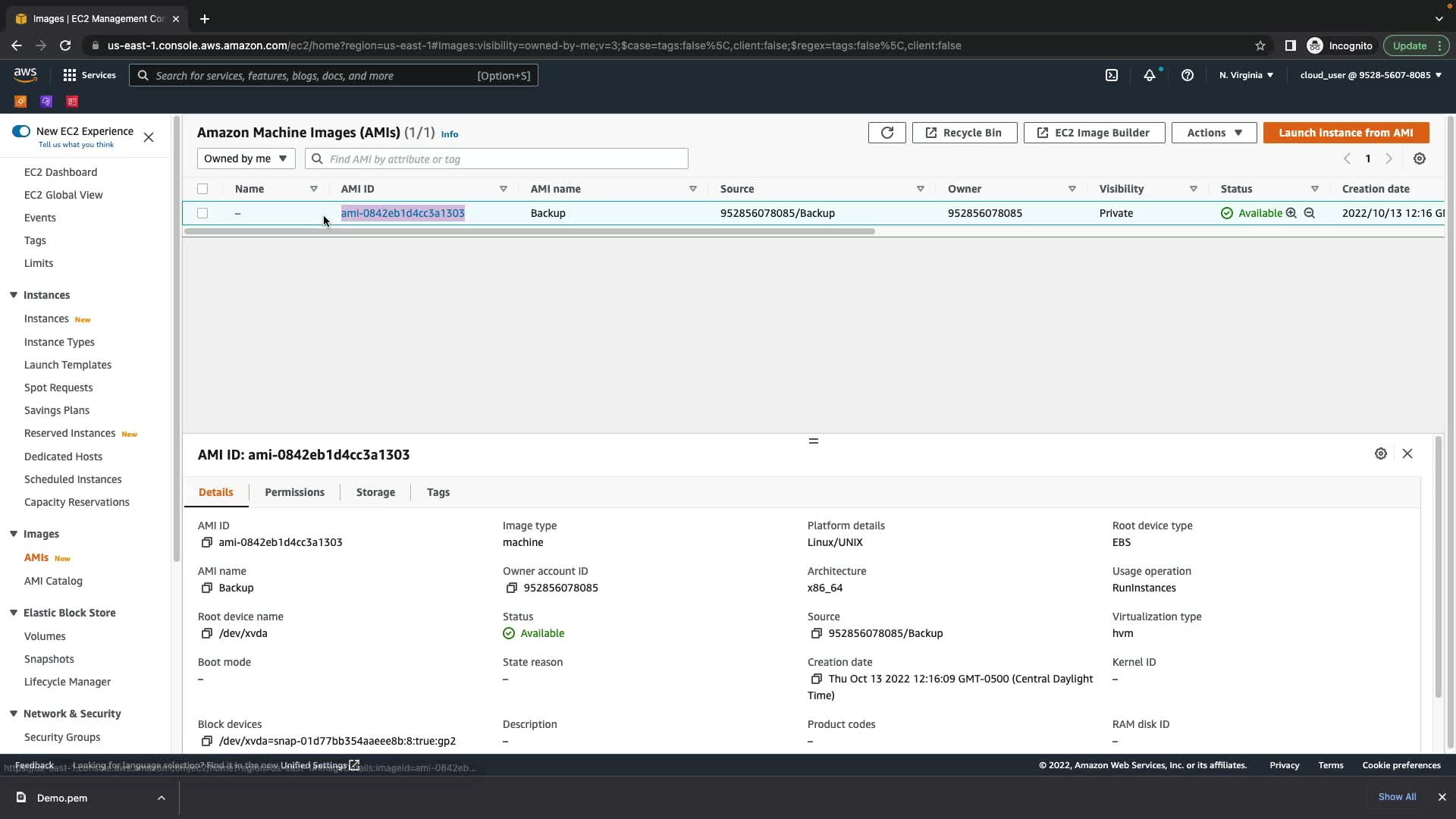The height and width of the screenshot is (819, 1456).
Task: Select the Backup AMI row checkbox
Action: [202, 213]
